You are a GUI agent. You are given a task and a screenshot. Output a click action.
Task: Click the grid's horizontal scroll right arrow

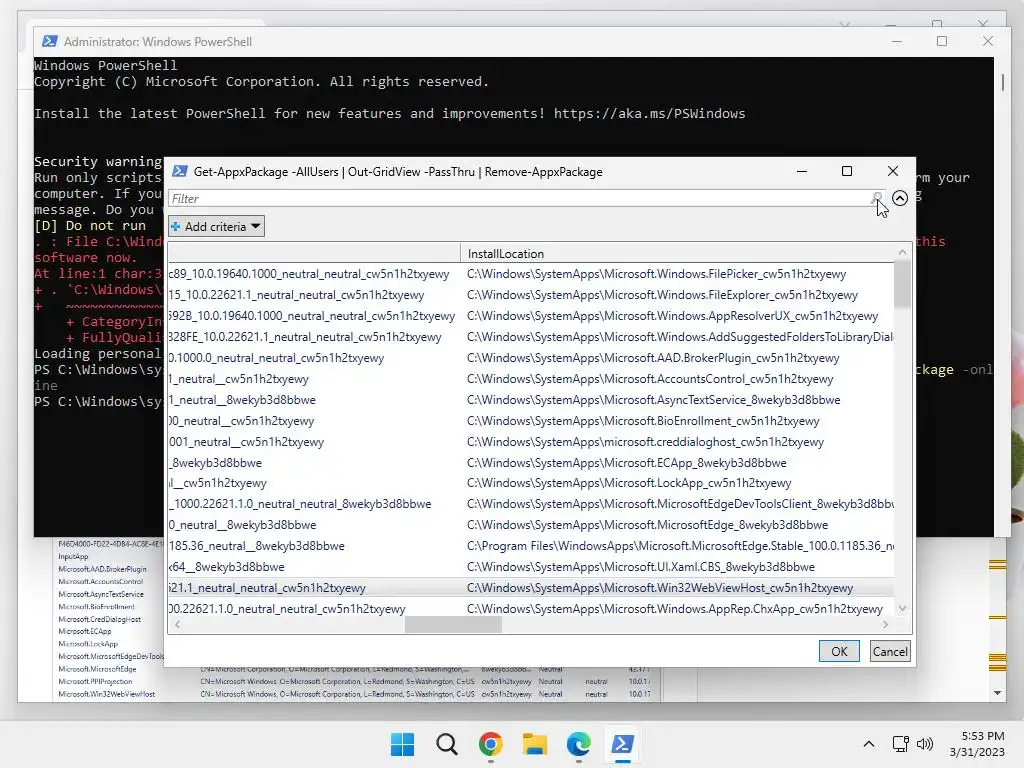pos(885,624)
